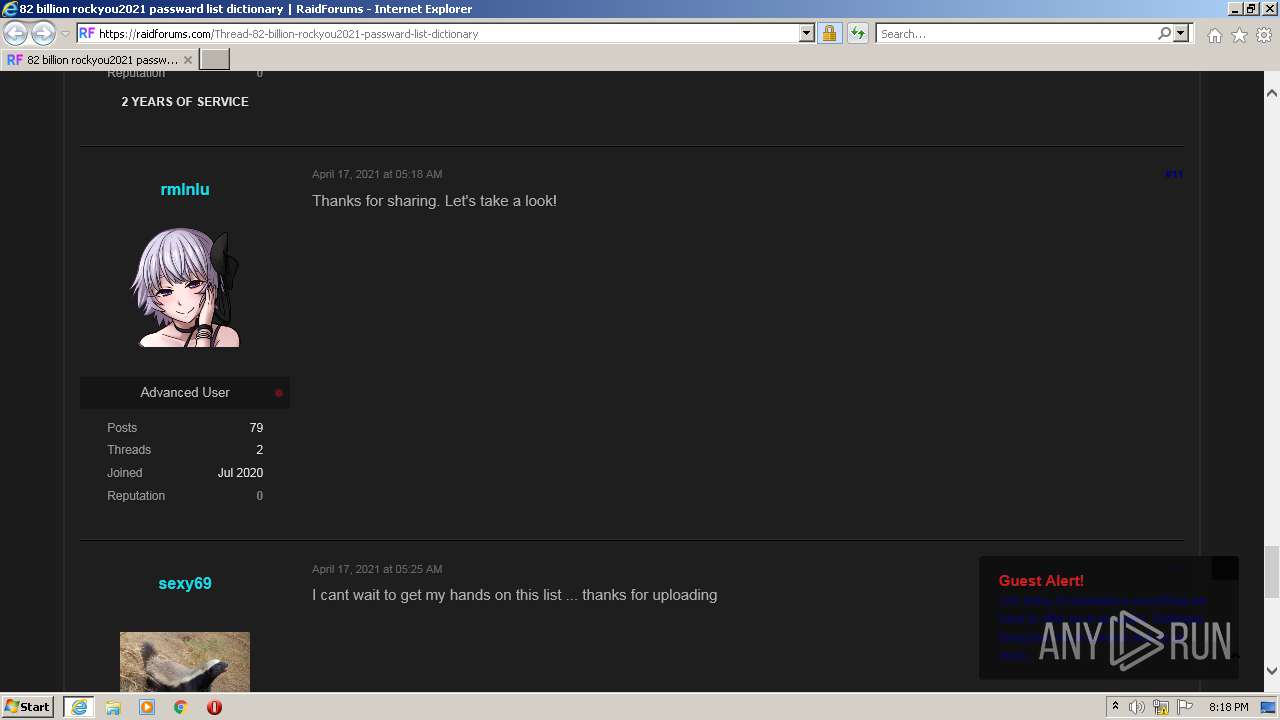The image size is (1280, 720).
Task: Click the April 17, 2021 at 05:18 AM timestamp
Action: (x=377, y=174)
